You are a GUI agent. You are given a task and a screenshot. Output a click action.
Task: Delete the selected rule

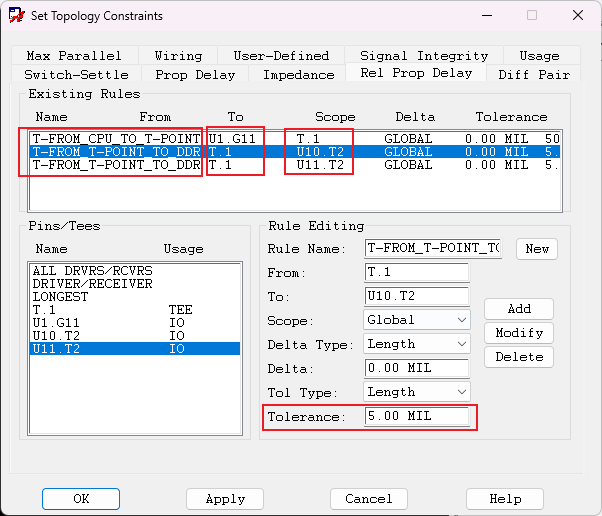click(x=519, y=357)
